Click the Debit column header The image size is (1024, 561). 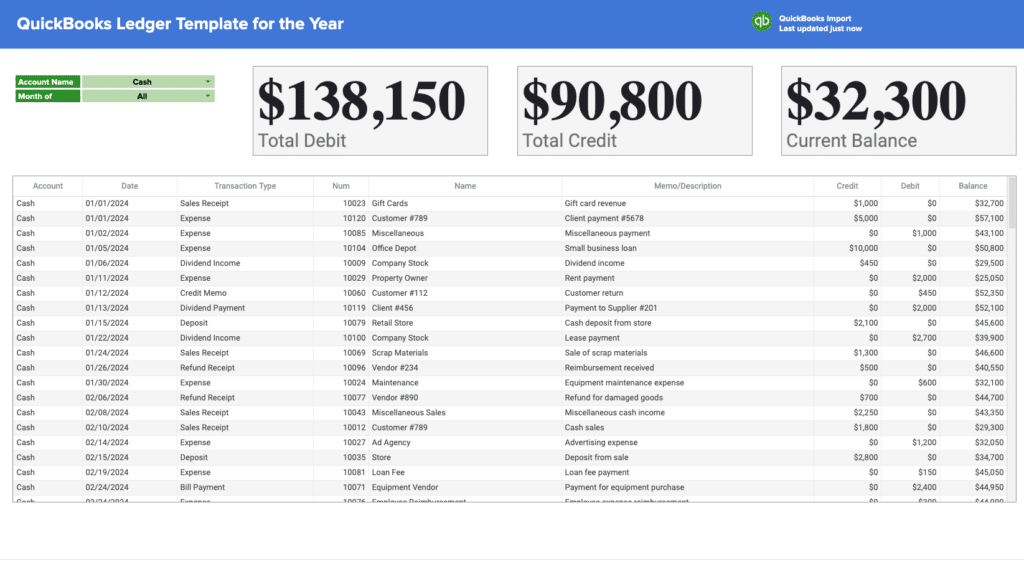(910, 186)
